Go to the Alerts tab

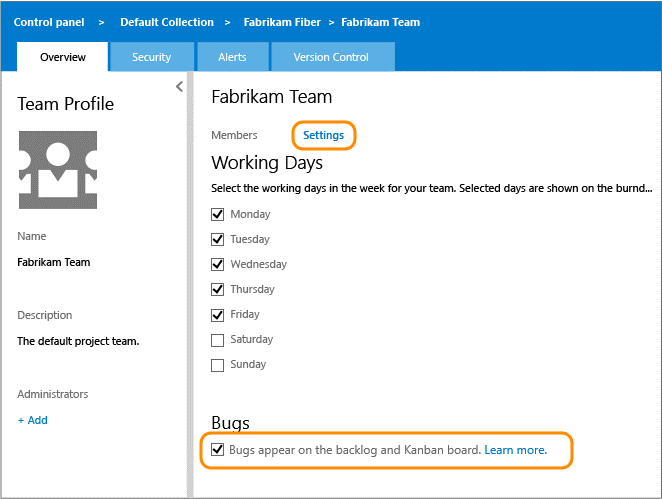[232, 57]
